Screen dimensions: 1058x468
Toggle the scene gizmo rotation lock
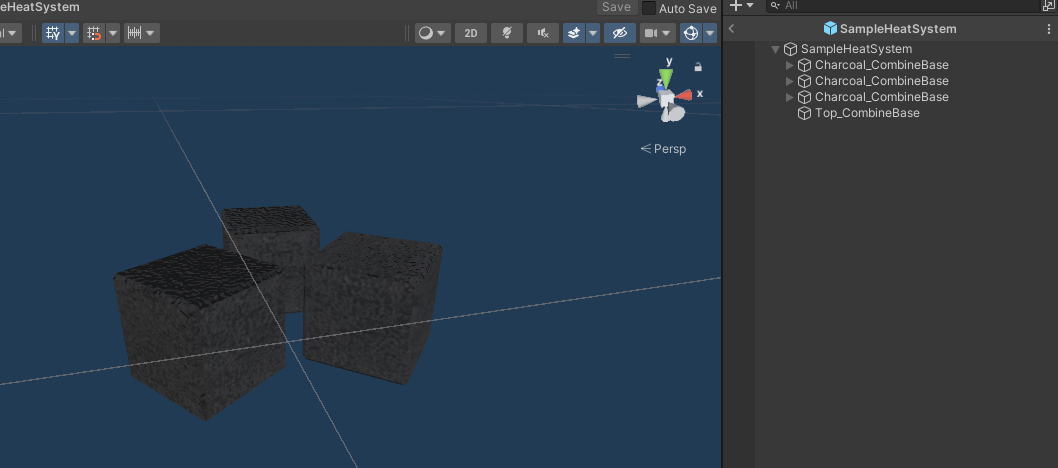point(698,67)
